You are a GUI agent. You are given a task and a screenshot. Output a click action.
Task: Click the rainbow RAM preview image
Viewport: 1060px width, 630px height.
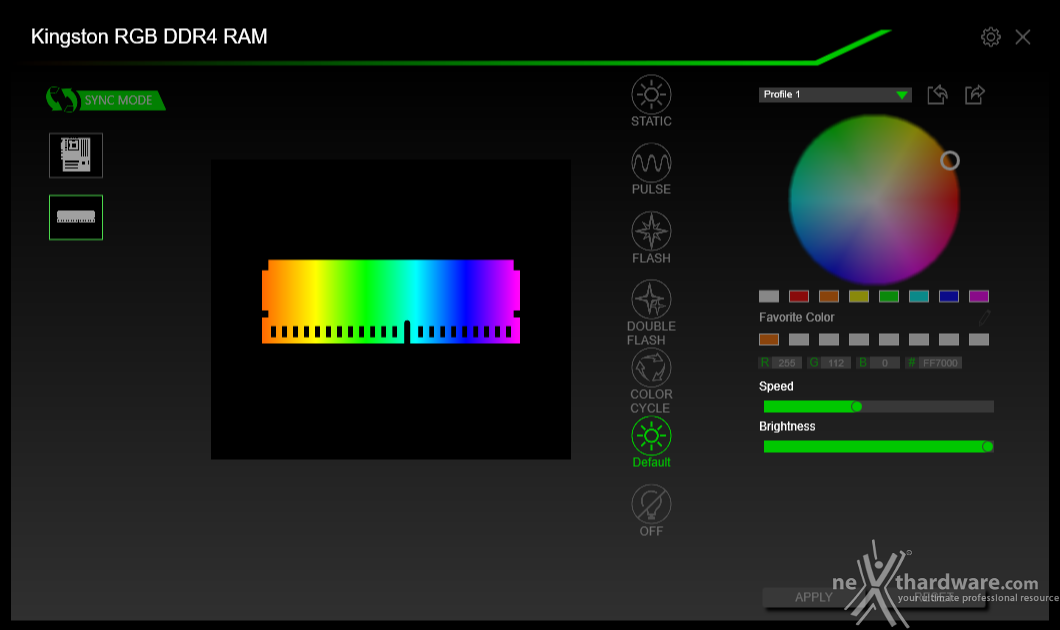coord(391,301)
